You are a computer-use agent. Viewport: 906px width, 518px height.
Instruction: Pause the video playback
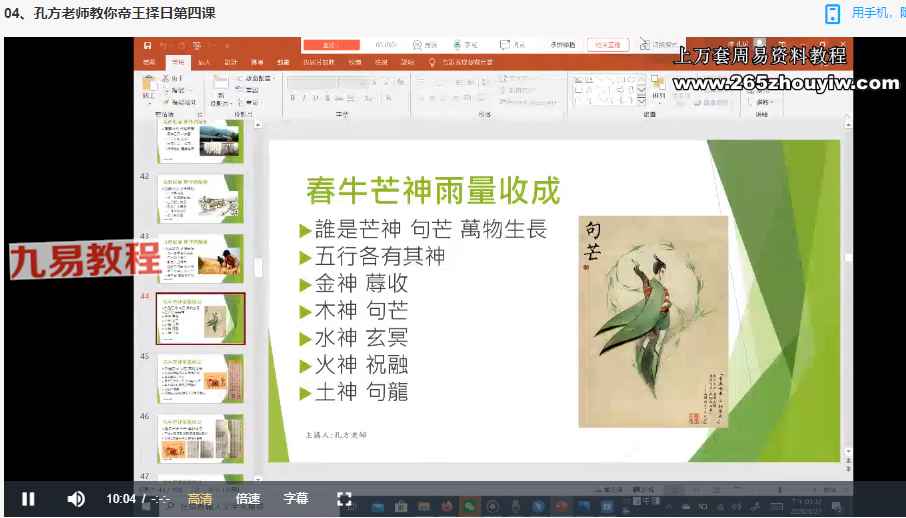coord(28,499)
